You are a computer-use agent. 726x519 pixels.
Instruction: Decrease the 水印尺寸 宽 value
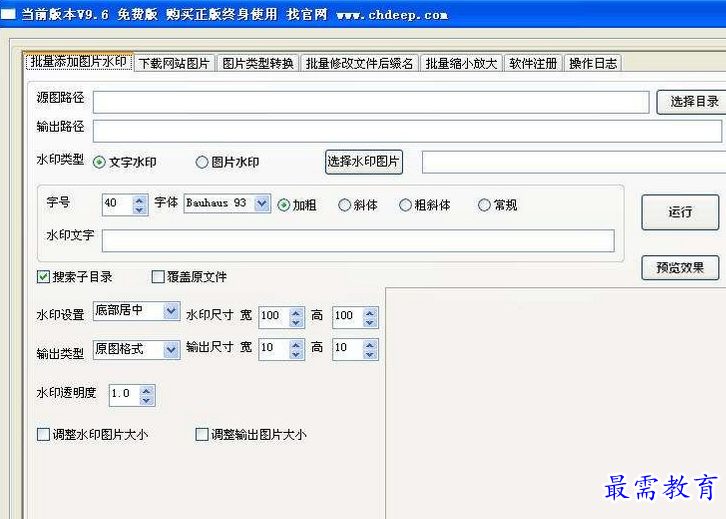tap(296, 323)
